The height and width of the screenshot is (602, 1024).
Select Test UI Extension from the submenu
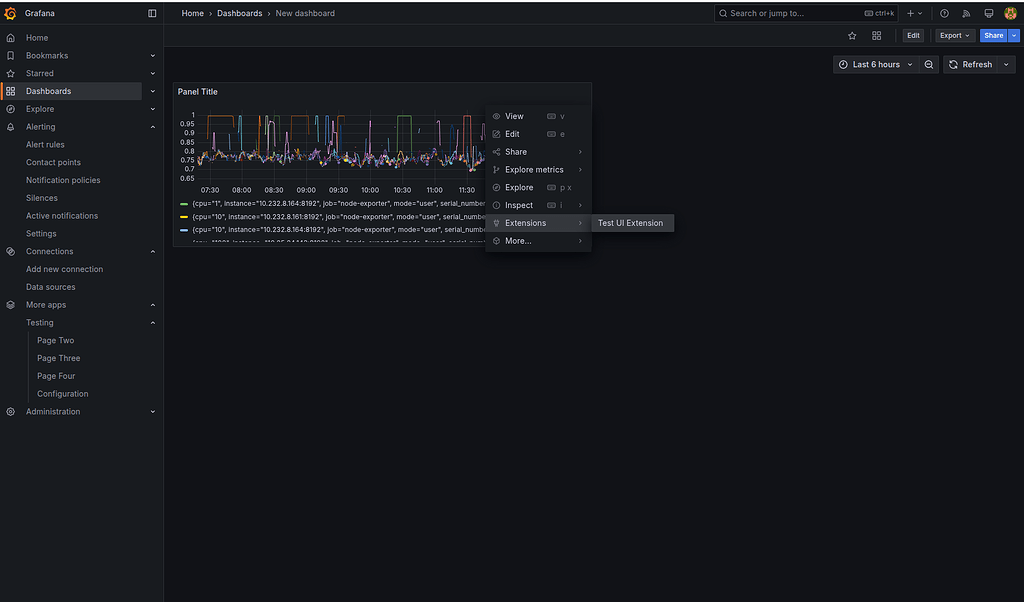point(631,223)
